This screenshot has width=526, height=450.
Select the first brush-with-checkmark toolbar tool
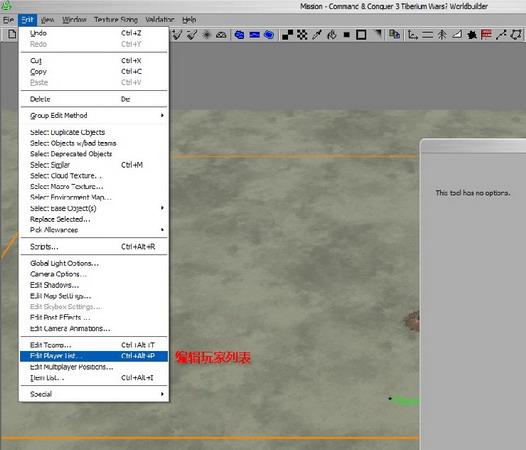coord(177,35)
